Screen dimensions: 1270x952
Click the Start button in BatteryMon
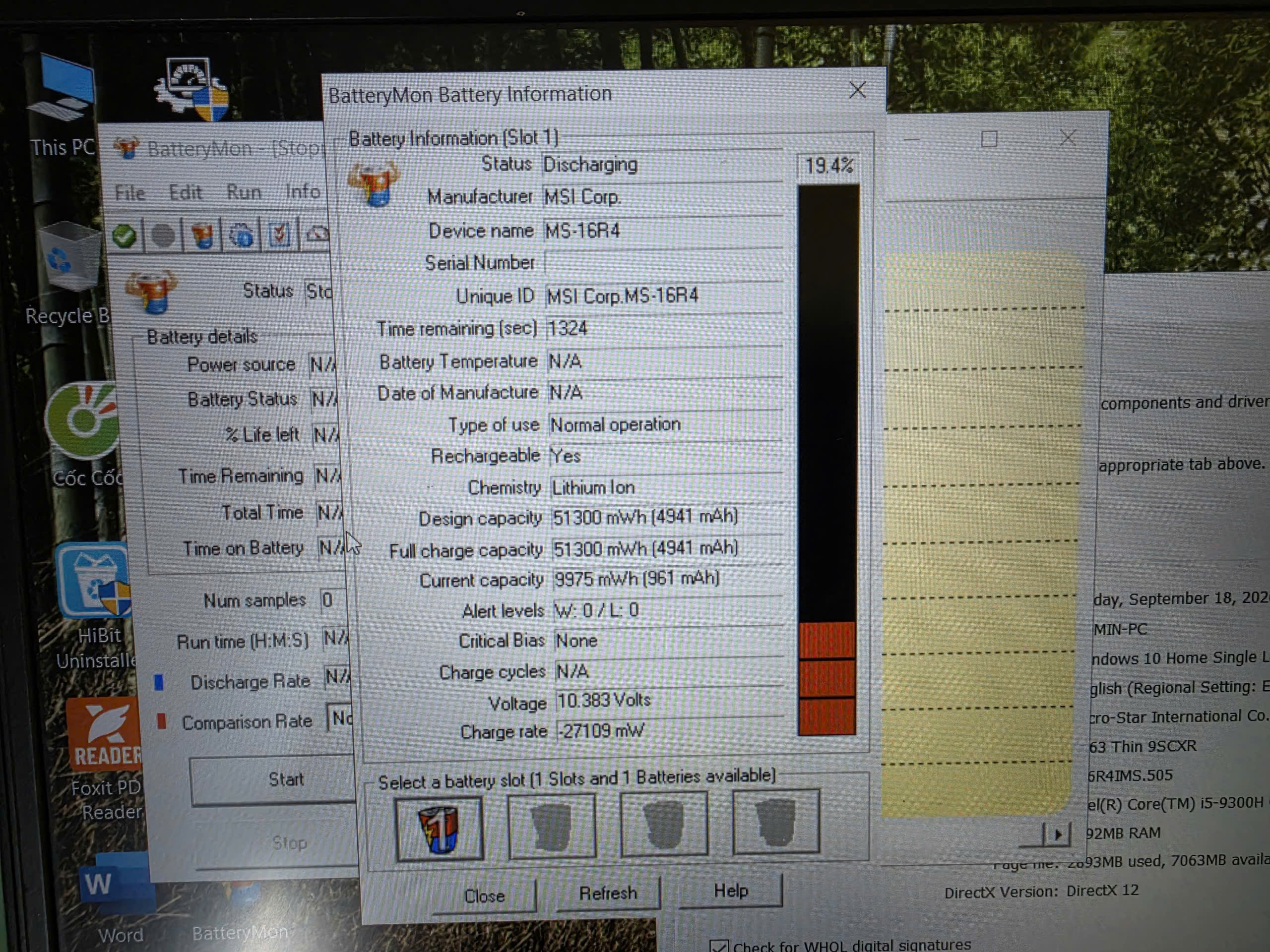pyautogui.click(x=272, y=780)
